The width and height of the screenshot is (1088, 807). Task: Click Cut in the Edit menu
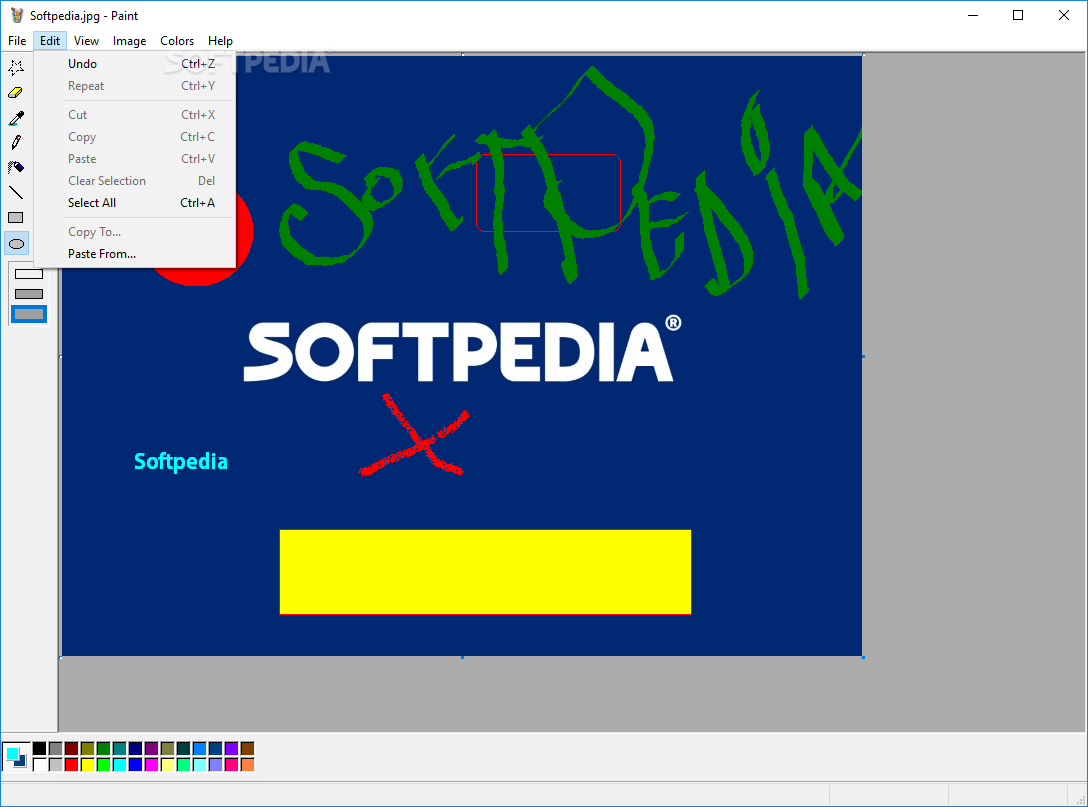135,115
